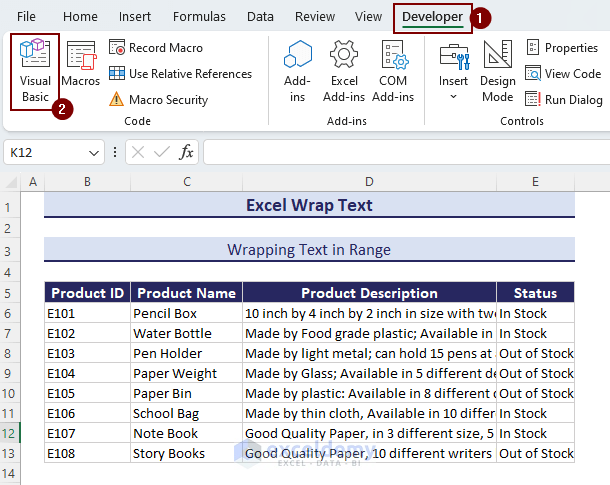Click Run Dialog button
This screenshot has height=485, width=610.
pos(563,100)
